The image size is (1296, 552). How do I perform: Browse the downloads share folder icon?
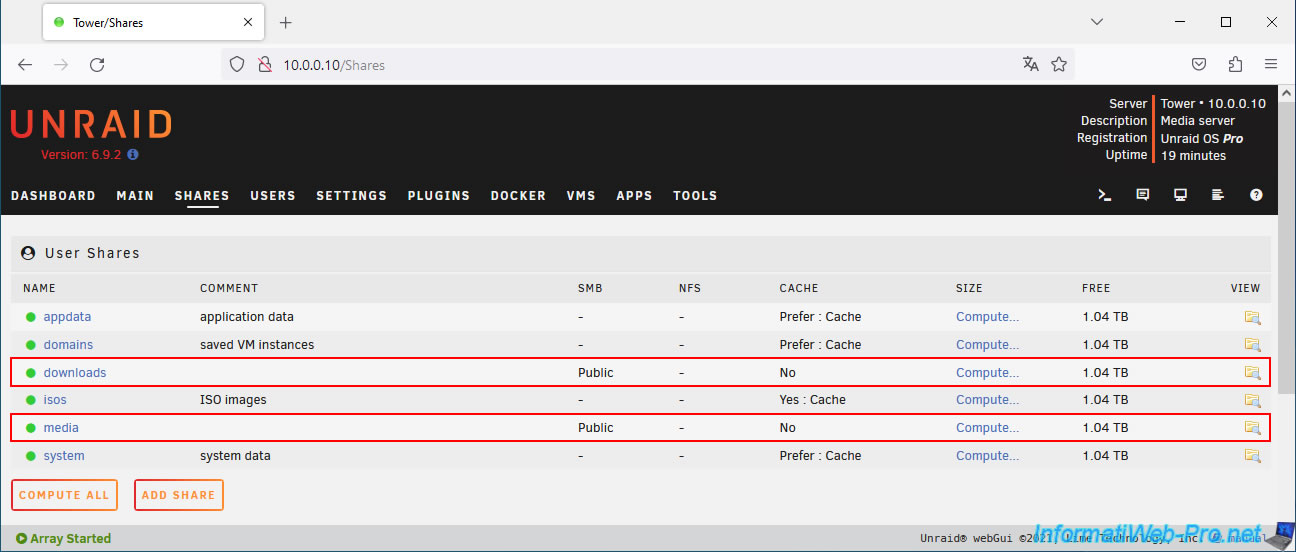pyautogui.click(x=1251, y=373)
